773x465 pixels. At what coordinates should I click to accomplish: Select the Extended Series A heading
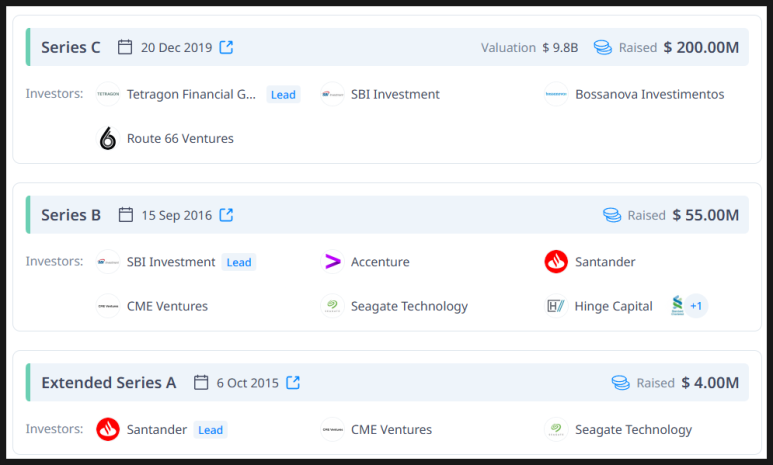click(108, 383)
